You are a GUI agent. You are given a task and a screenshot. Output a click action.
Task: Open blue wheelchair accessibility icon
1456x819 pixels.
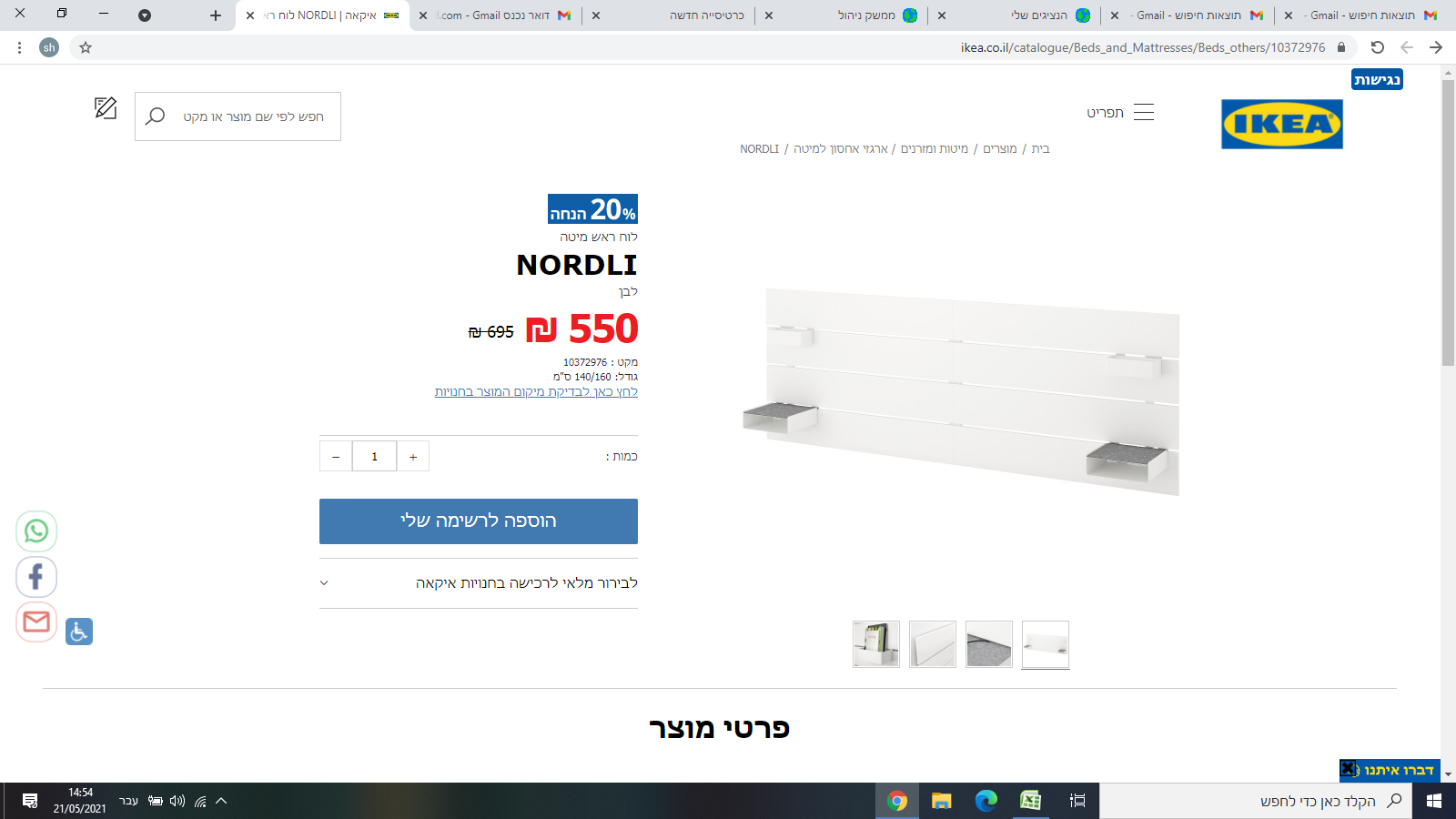click(x=79, y=632)
